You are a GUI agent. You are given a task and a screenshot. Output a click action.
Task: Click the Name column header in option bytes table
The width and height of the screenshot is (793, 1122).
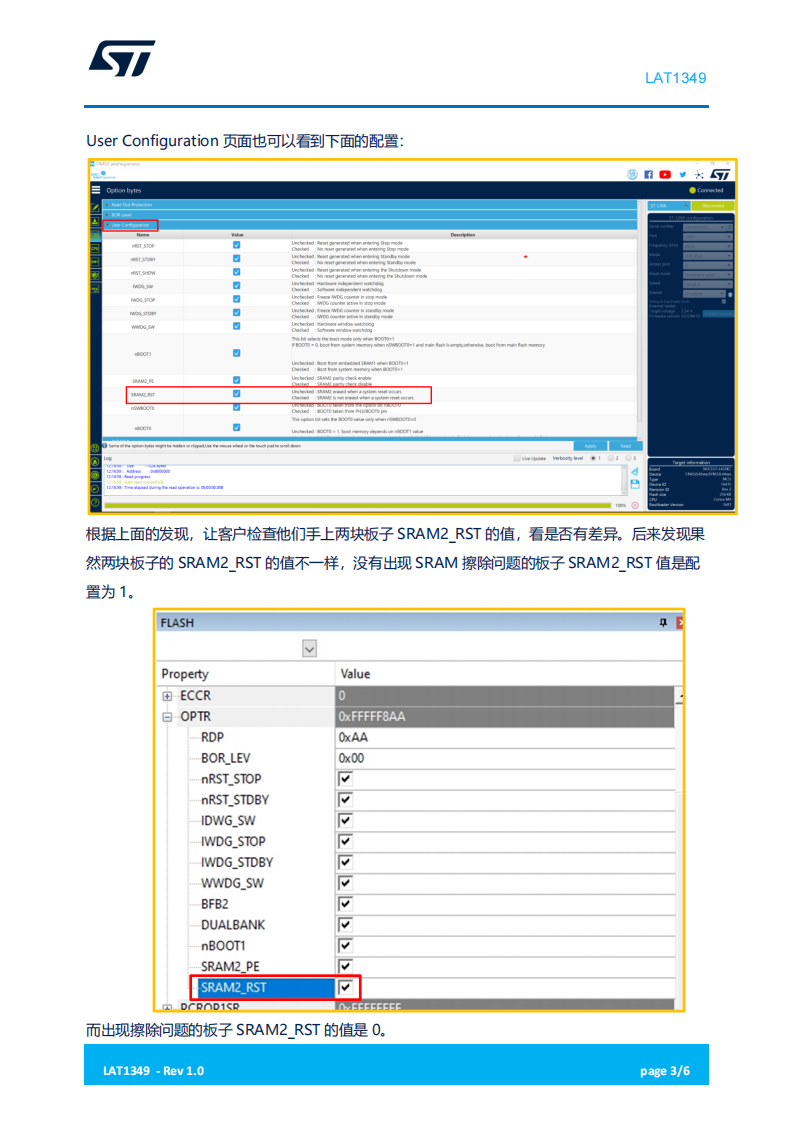coord(143,235)
